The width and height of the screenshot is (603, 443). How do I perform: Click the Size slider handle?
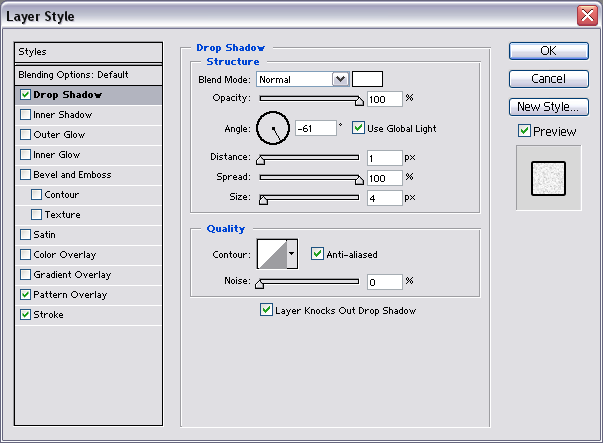[263, 200]
